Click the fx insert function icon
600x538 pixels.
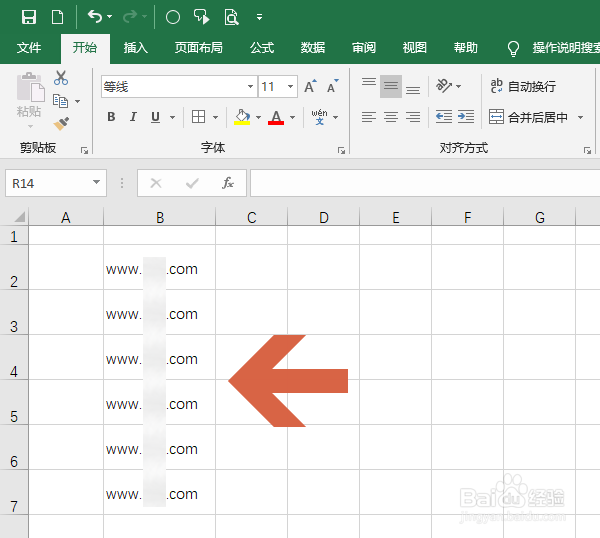click(x=228, y=183)
